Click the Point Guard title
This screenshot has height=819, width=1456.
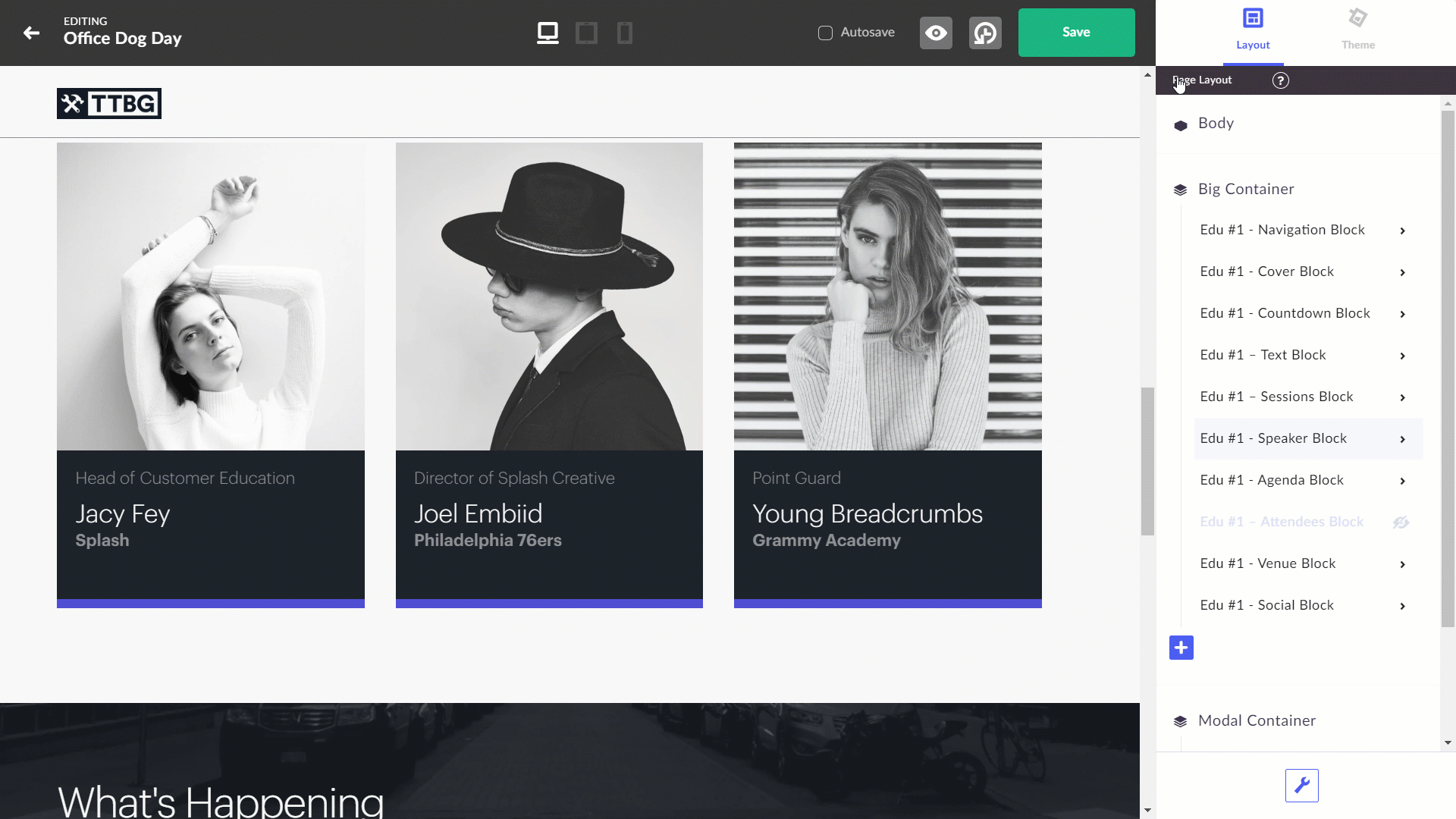[796, 479]
